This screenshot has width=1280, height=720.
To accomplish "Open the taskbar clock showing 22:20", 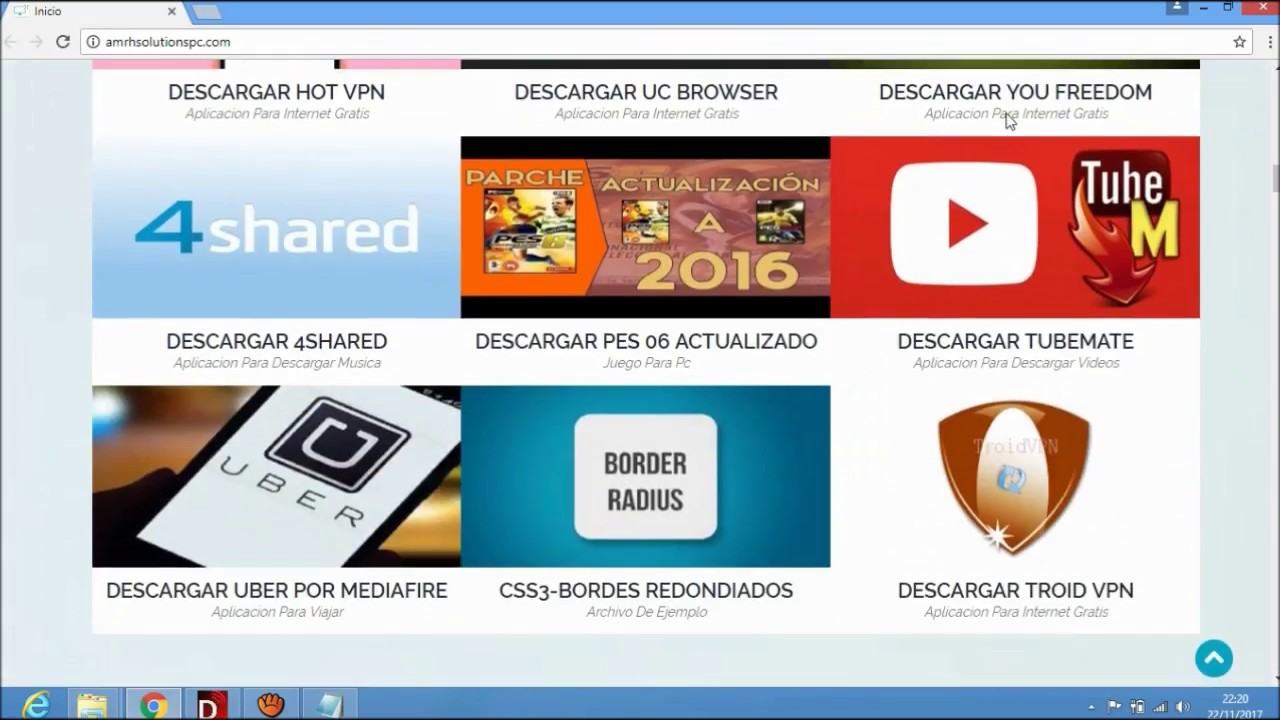I will click(x=1235, y=705).
